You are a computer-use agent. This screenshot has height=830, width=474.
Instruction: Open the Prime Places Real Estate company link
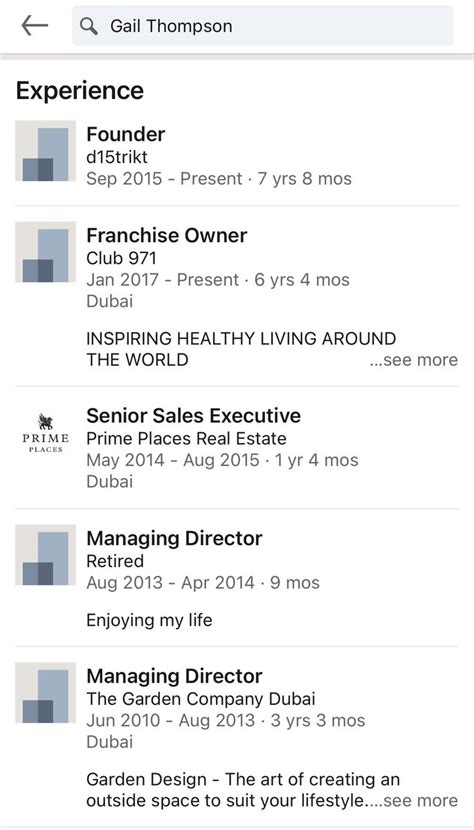pos(186,438)
